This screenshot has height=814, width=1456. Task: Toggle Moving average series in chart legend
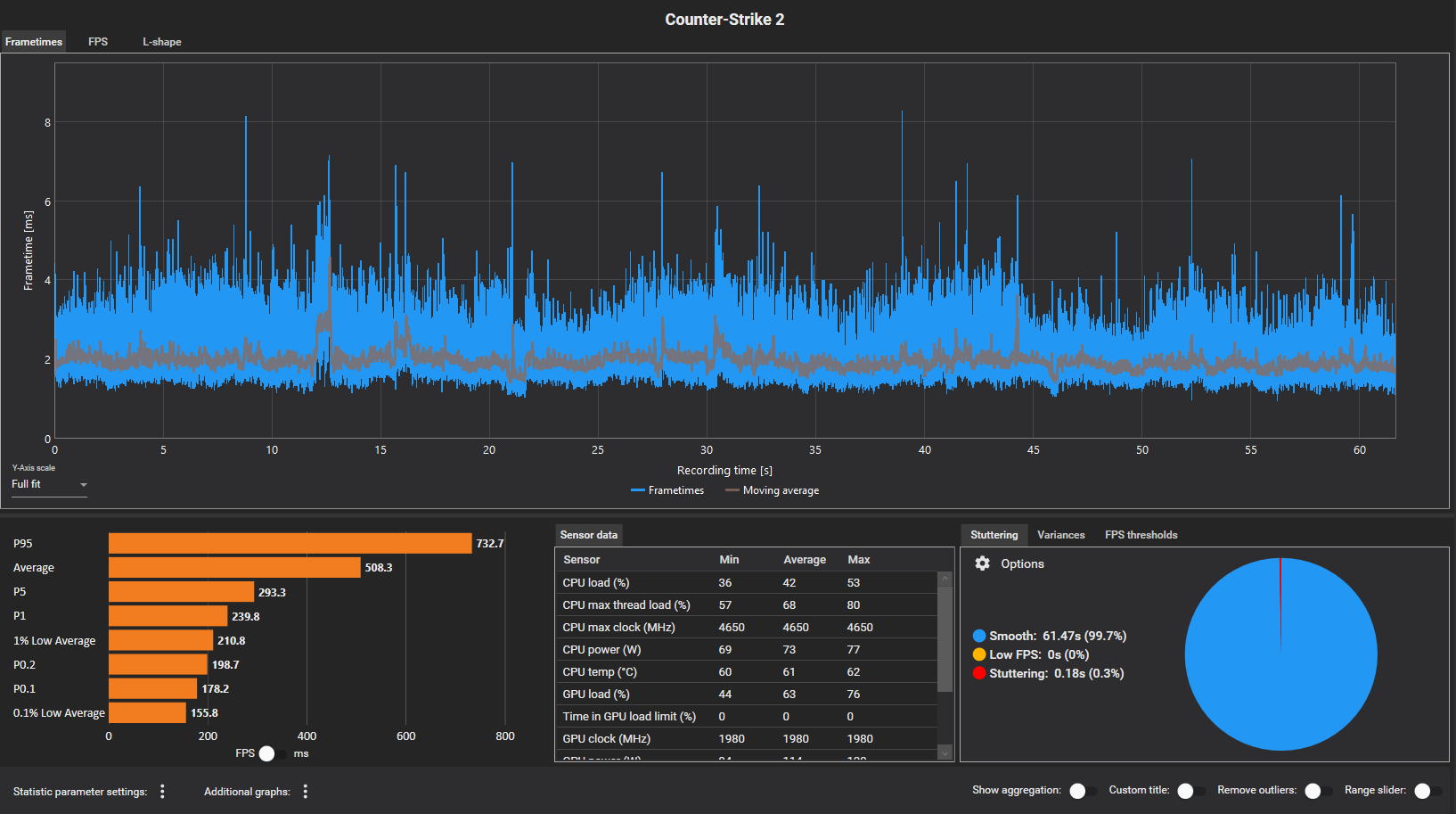(773, 490)
